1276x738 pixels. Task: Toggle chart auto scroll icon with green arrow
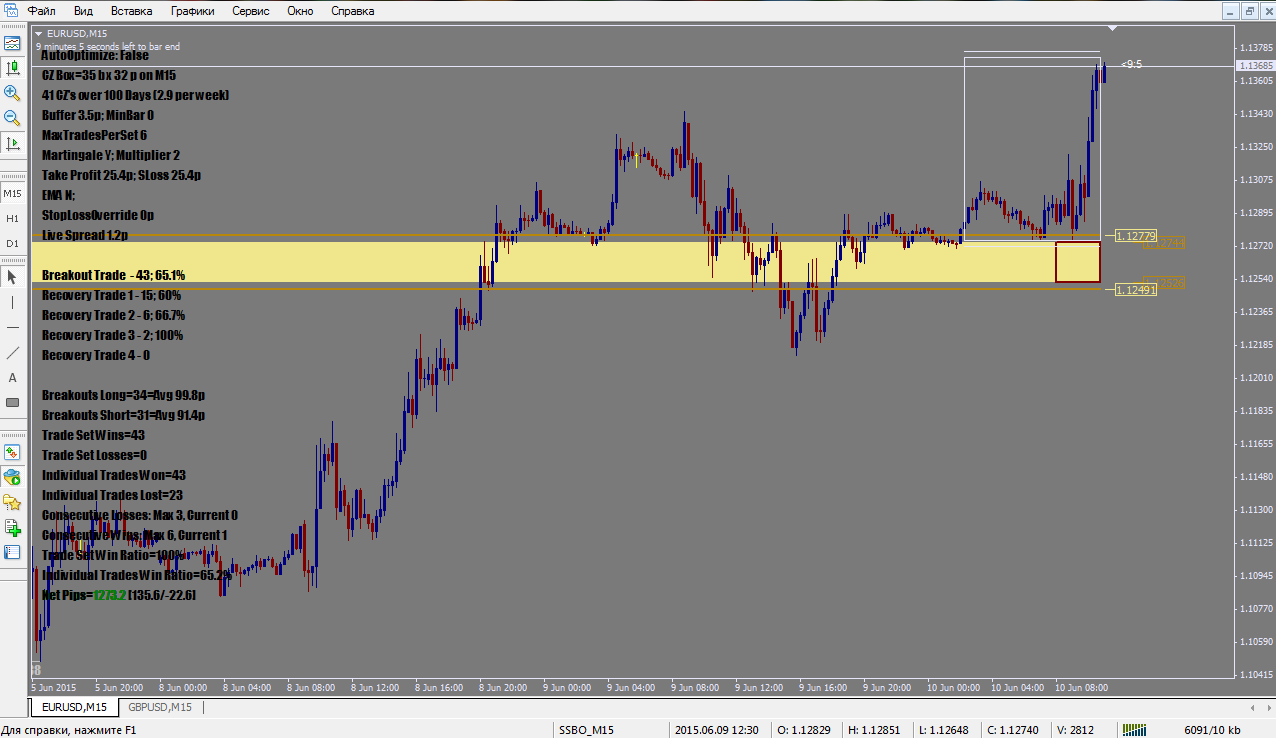[x=12, y=143]
